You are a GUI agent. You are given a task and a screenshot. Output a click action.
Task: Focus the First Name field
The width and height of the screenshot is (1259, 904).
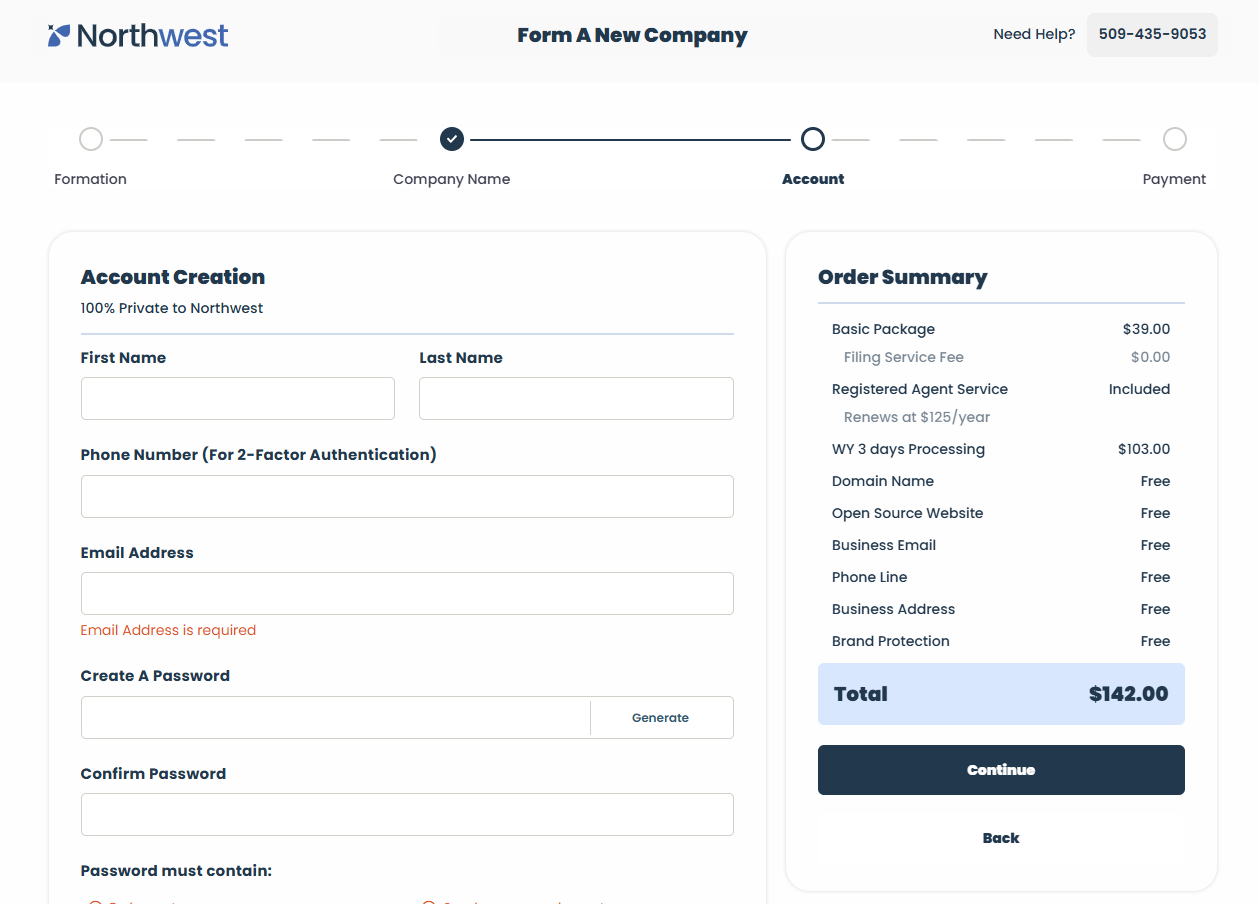coord(238,398)
